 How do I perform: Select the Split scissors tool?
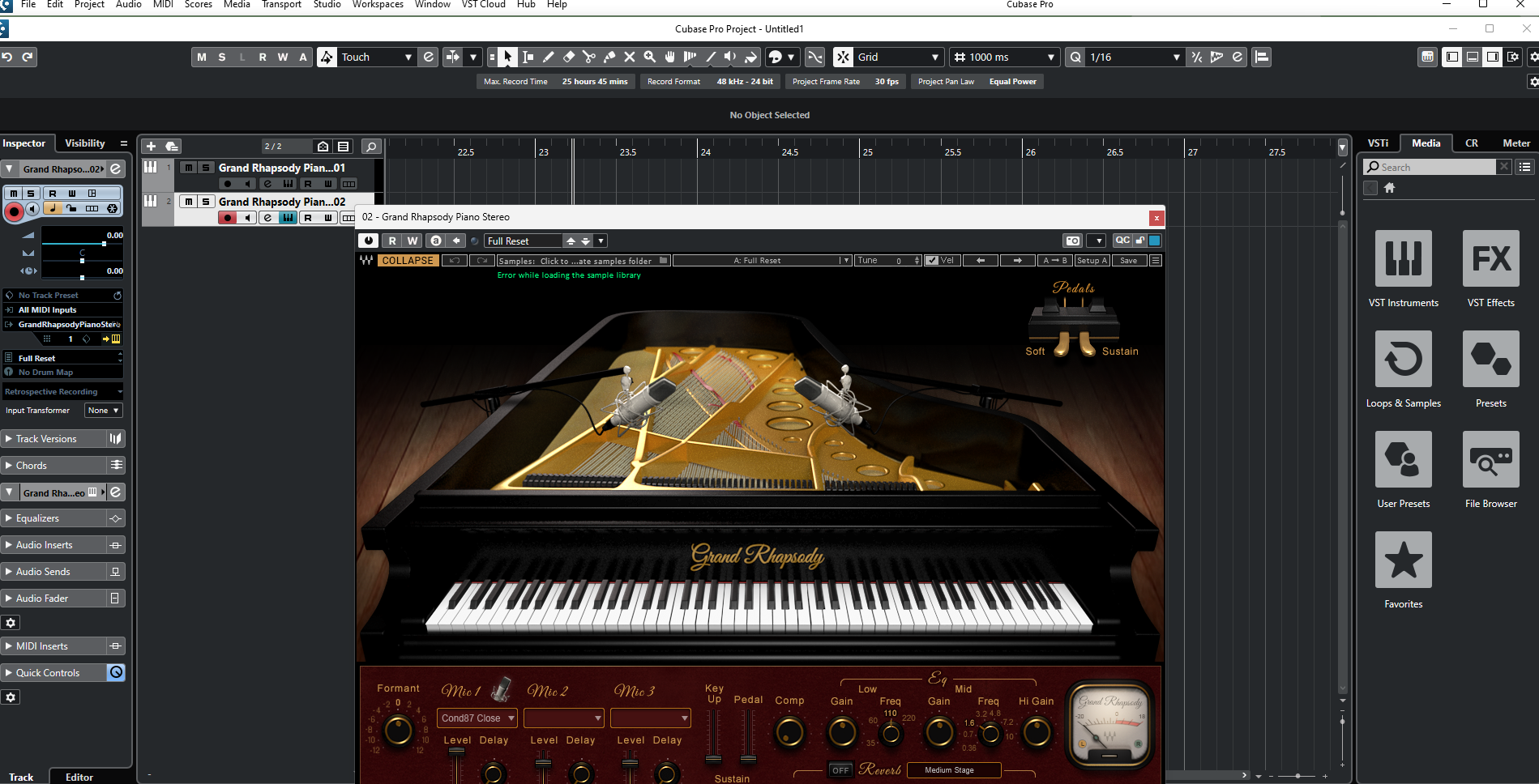pyautogui.click(x=588, y=57)
